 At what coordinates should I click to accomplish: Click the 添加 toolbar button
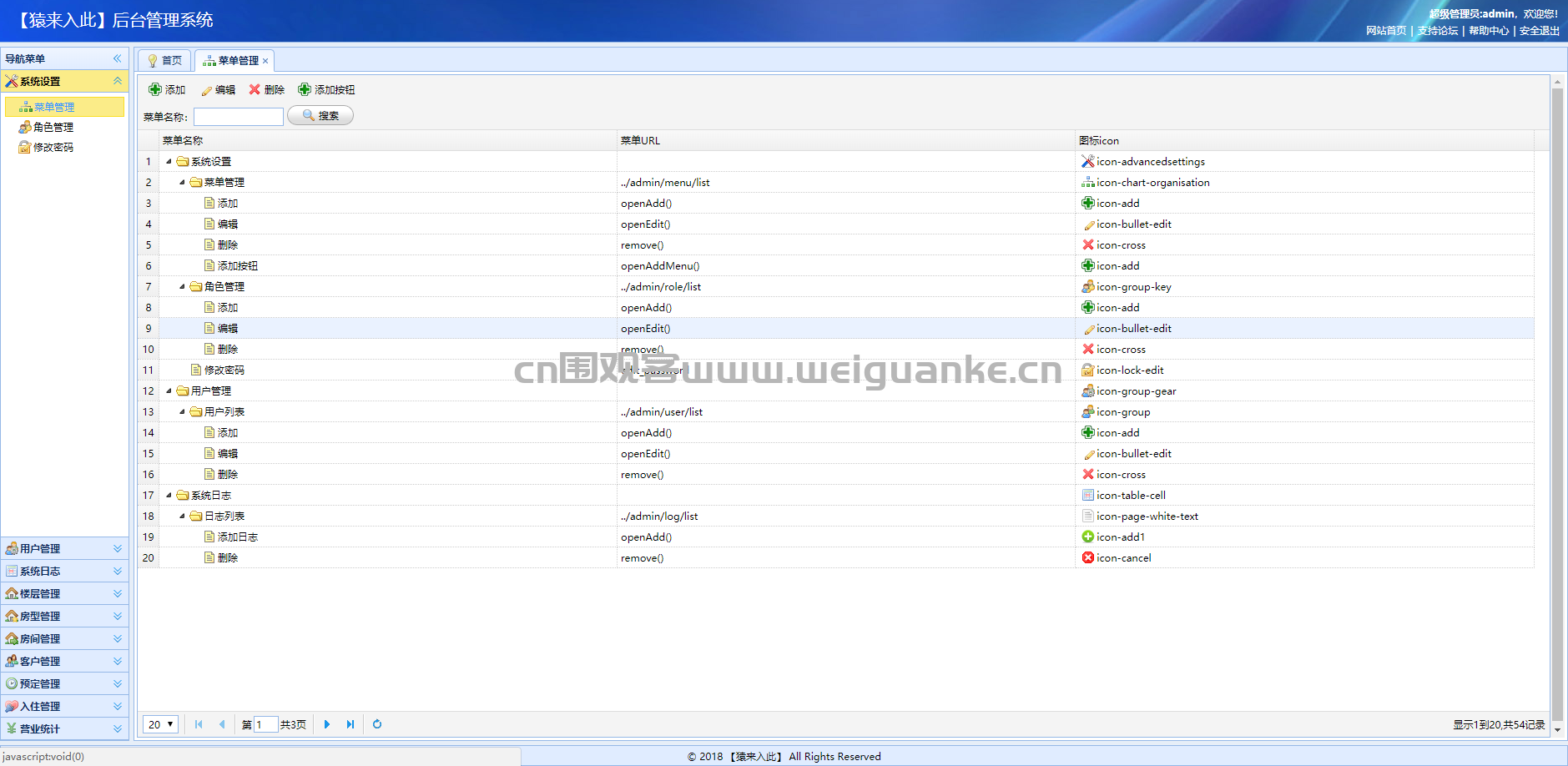167,90
